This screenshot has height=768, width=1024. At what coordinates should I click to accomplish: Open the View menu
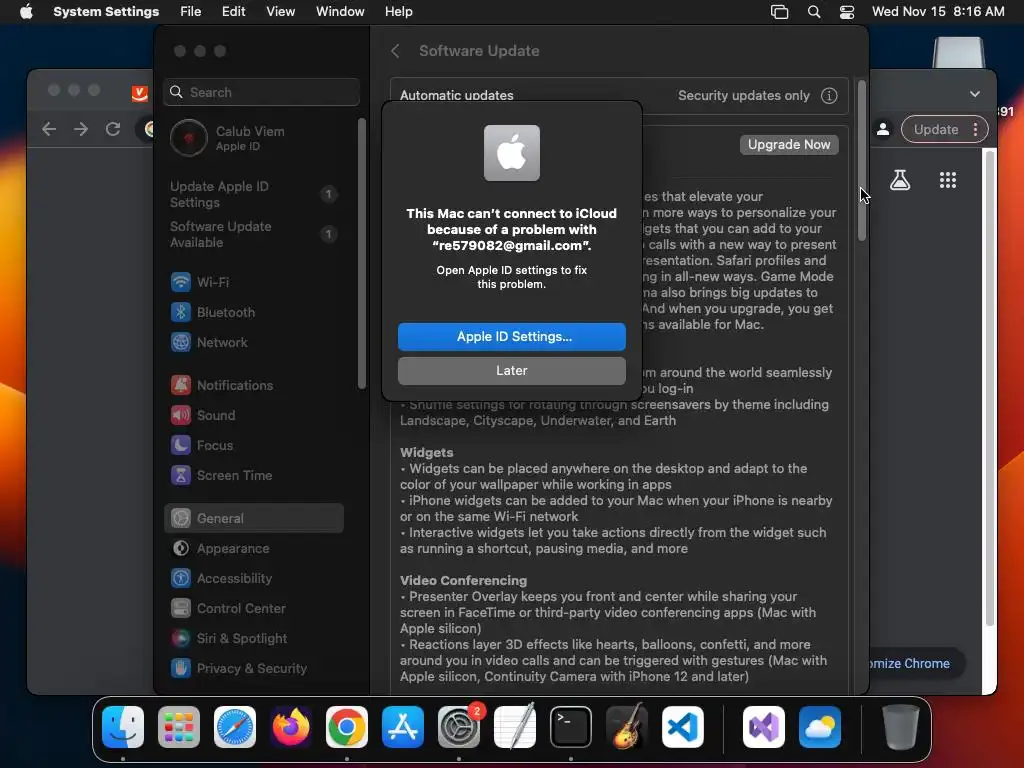coord(280,12)
